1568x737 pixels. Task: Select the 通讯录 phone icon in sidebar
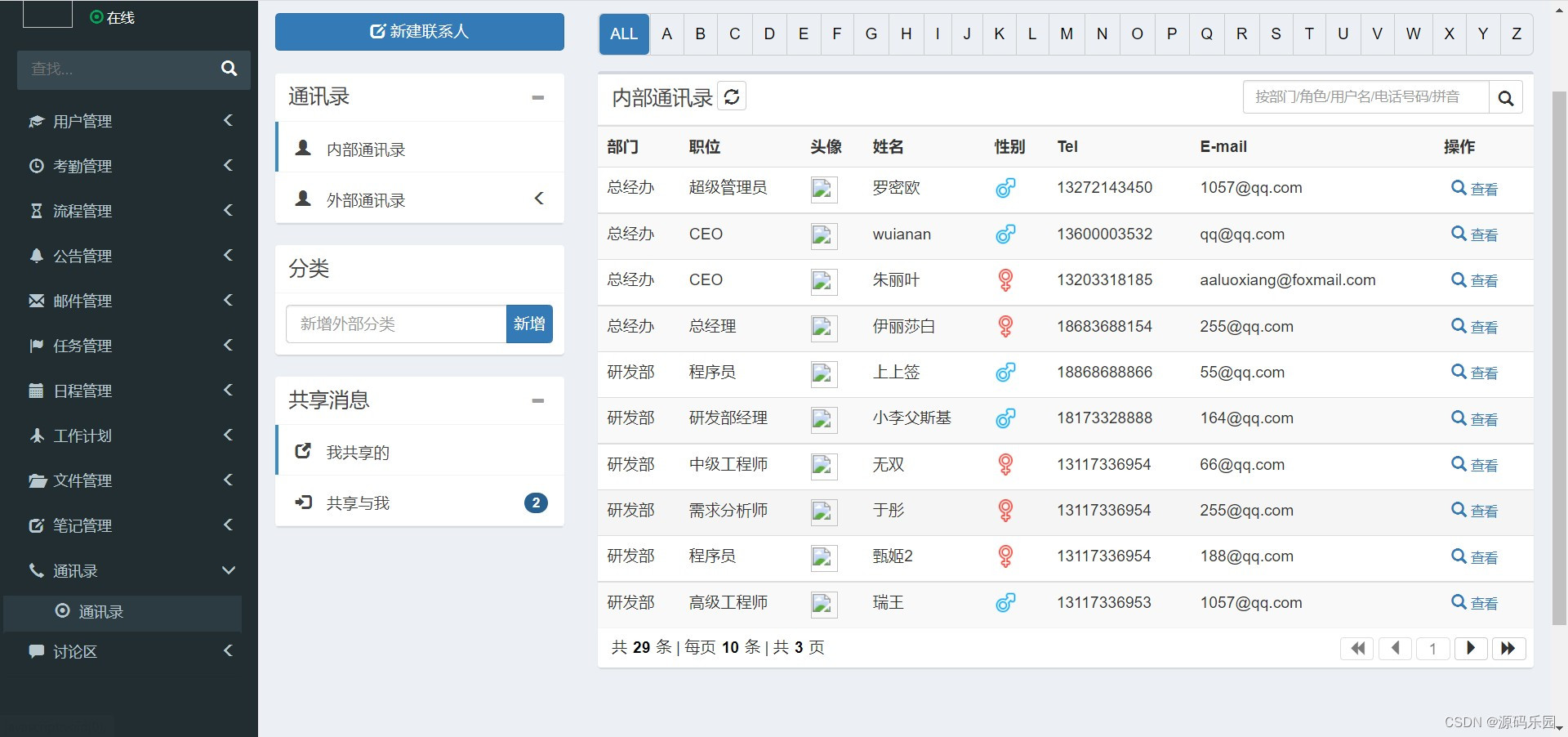[x=36, y=570]
